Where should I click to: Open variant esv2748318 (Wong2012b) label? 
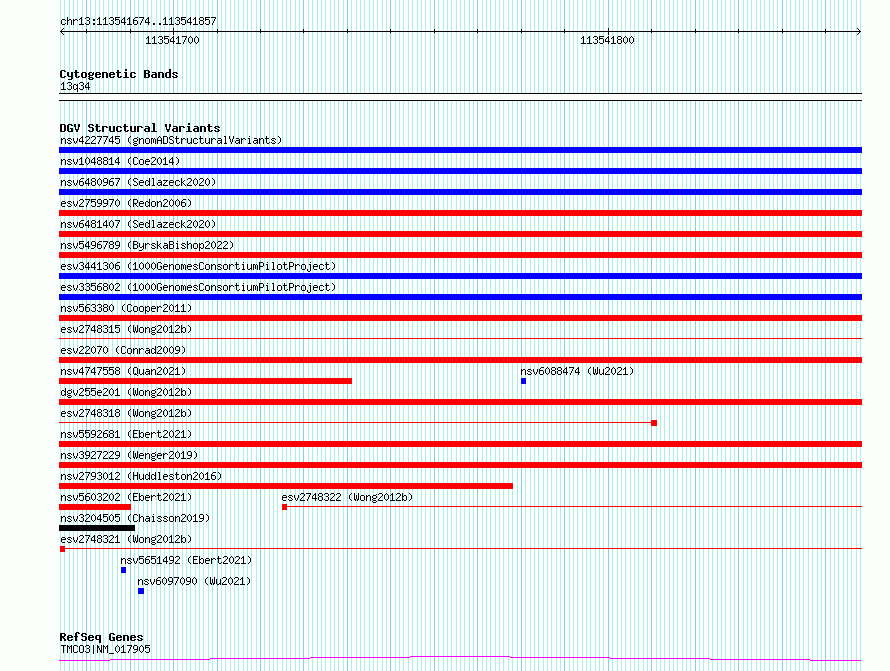point(126,413)
